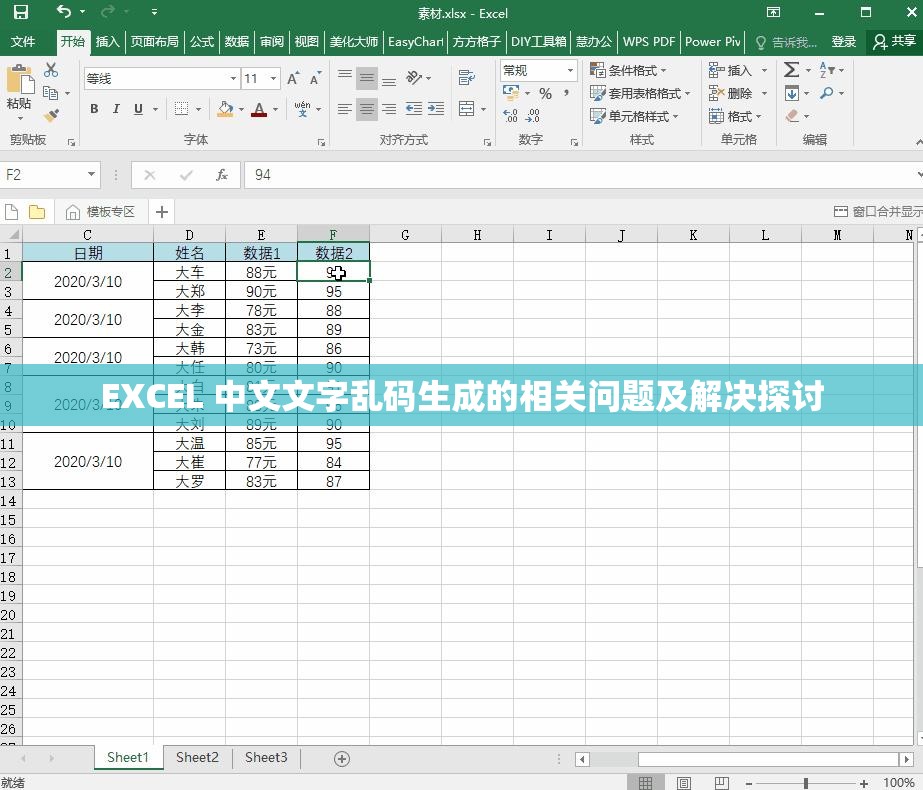Screen dimensions: 923x790
Task: Toggle center horizontal alignment
Action: (367, 108)
